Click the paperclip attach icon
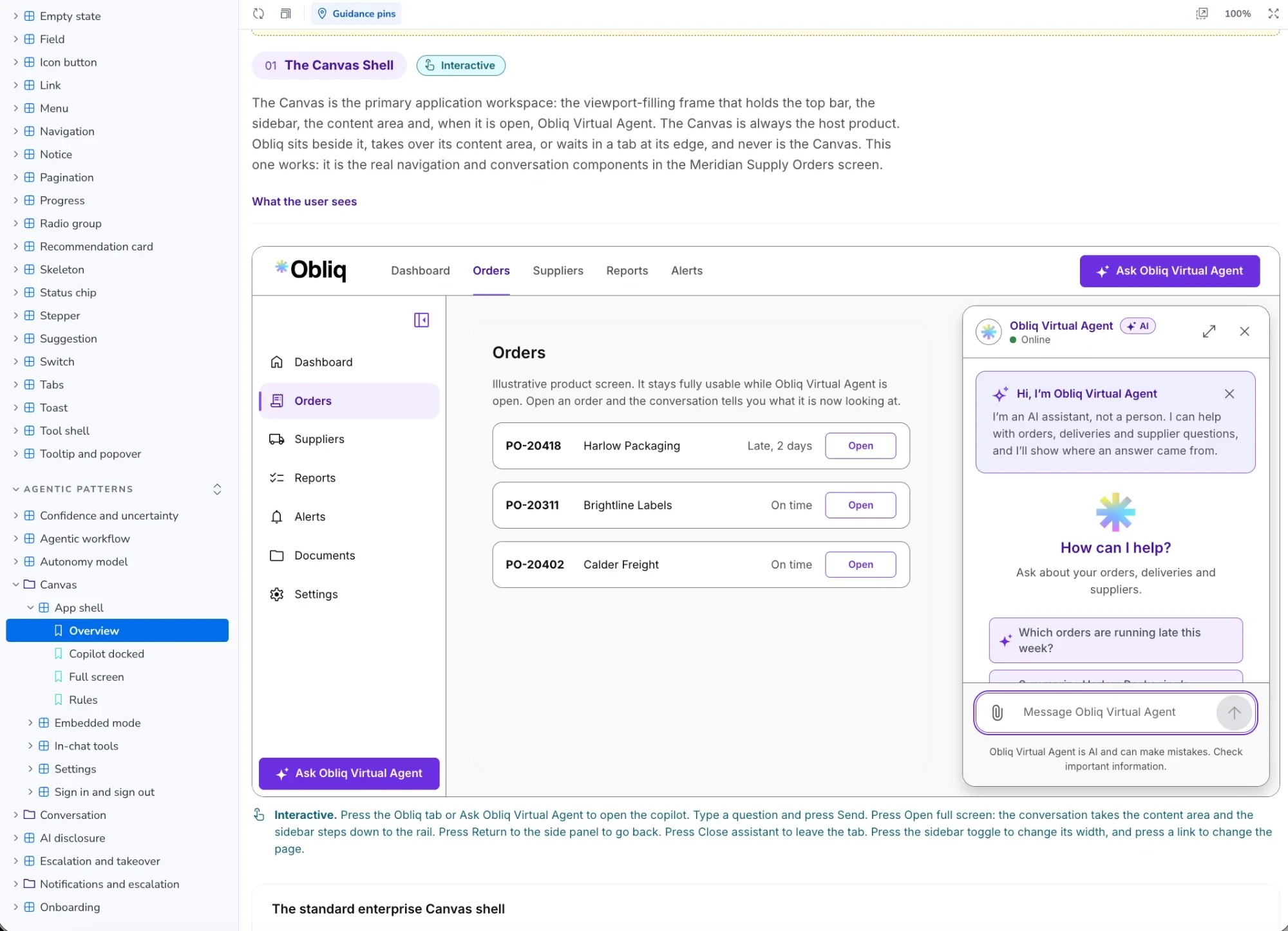The height and width of the screenshot is (931, 1288). pos(997,712)
